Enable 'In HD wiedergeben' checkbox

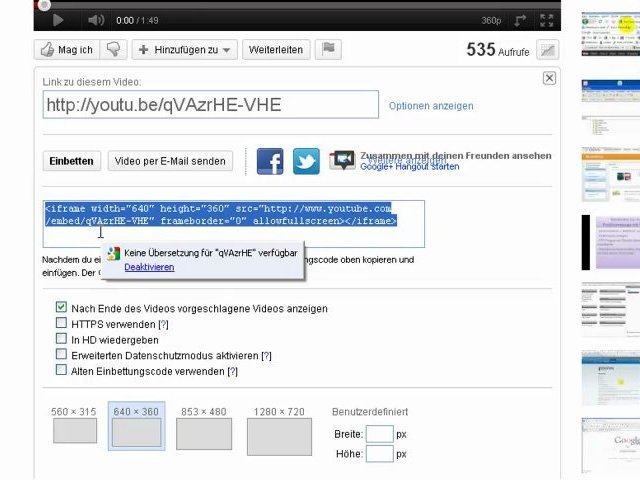click(x=62, y=339)
